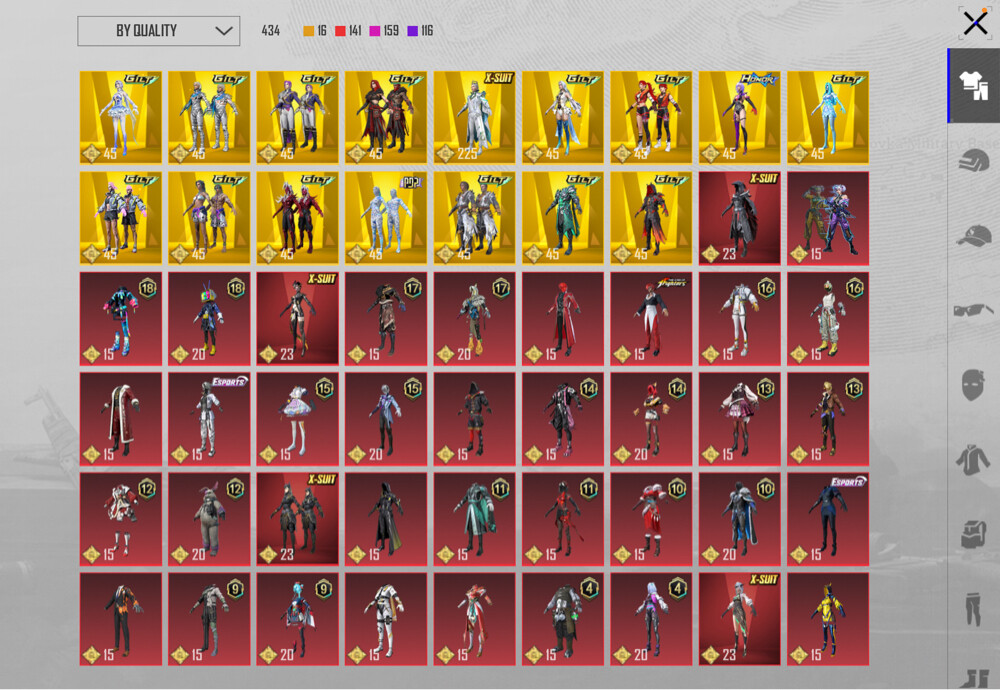The width and height of the screenshot is (1000, 690).
Task: Select the King of Fighters outfit
Action: 651,318
